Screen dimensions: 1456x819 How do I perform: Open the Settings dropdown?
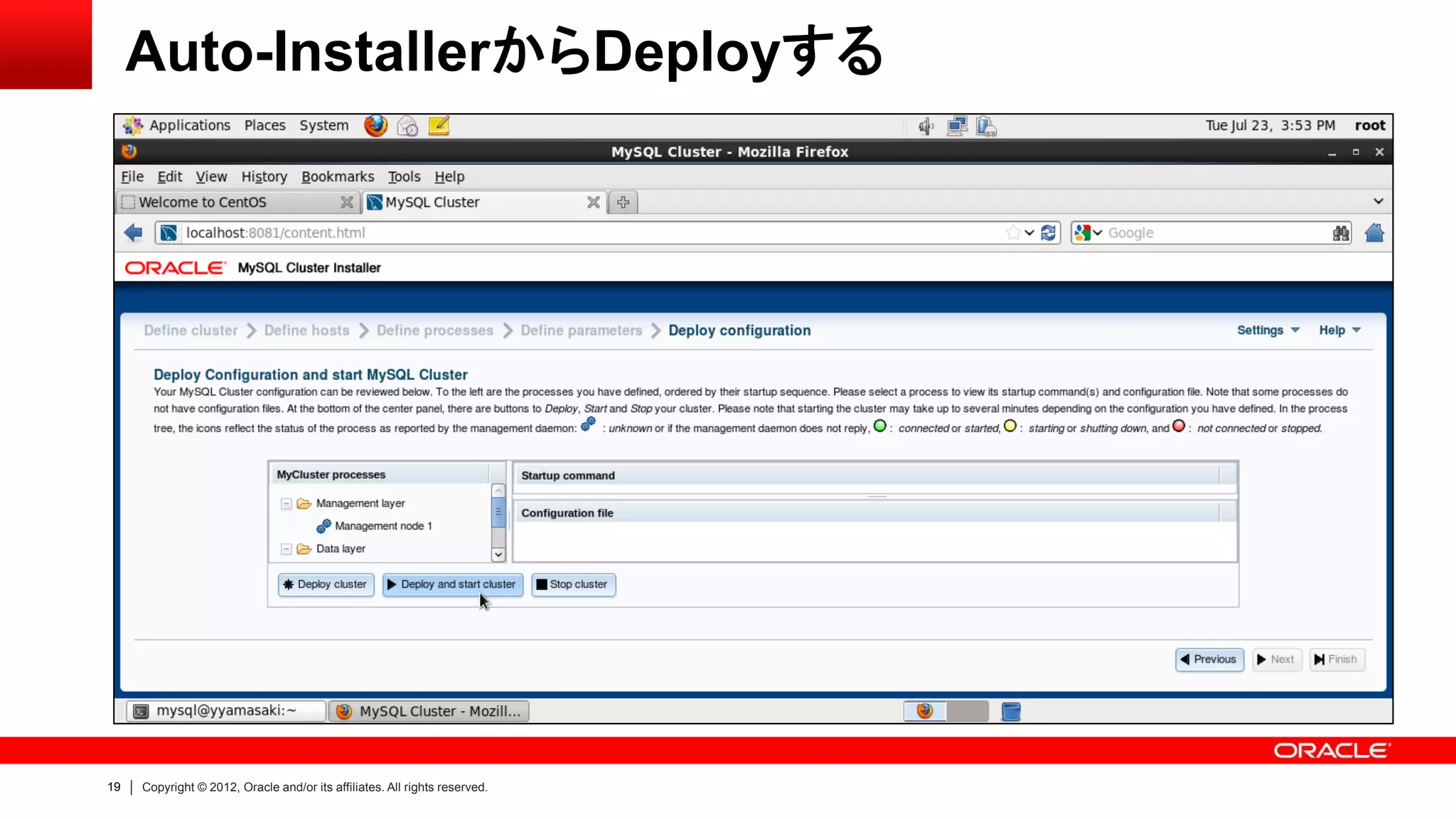click(1268, 330)
